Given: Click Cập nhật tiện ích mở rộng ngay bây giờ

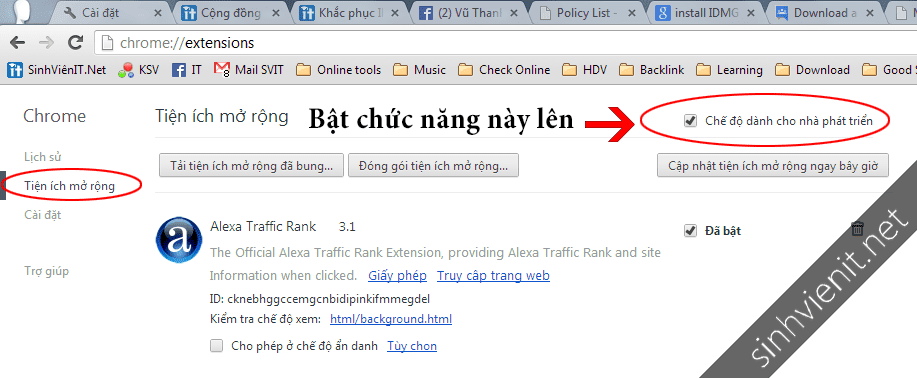Looking at the screenshot, I should pyautogui.click(x=773, y=166).
